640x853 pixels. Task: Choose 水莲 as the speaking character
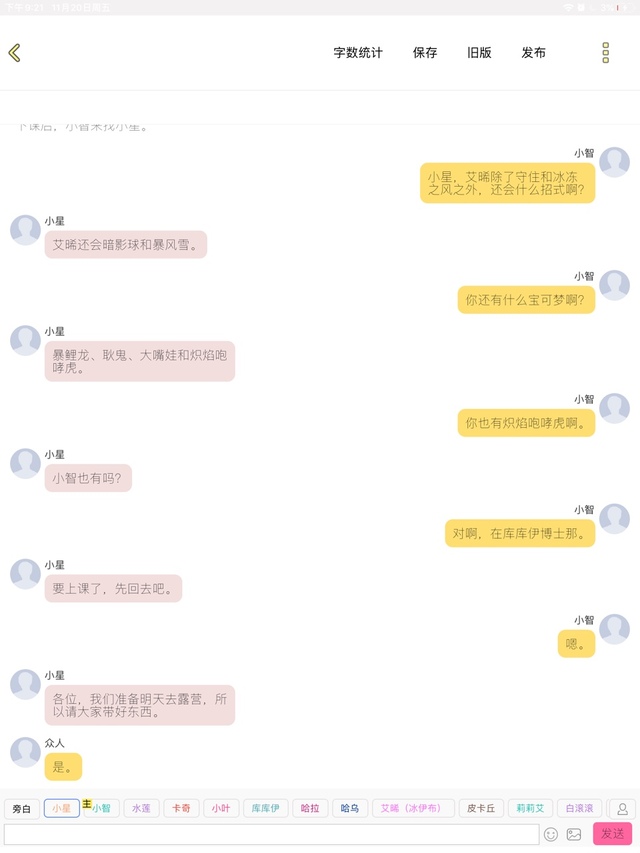[141, 808]
